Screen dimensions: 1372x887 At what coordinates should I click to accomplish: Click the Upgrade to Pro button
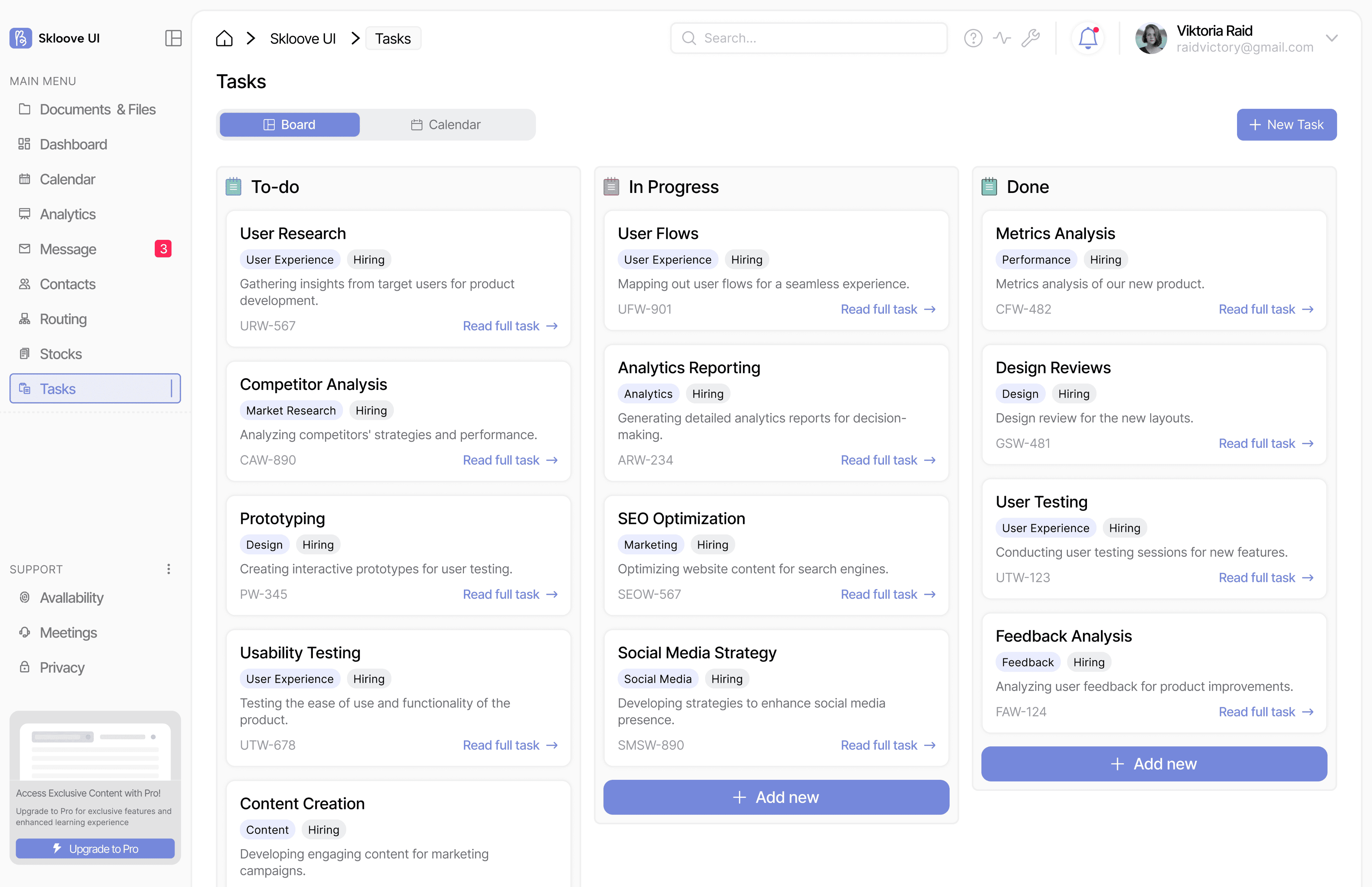95,848
